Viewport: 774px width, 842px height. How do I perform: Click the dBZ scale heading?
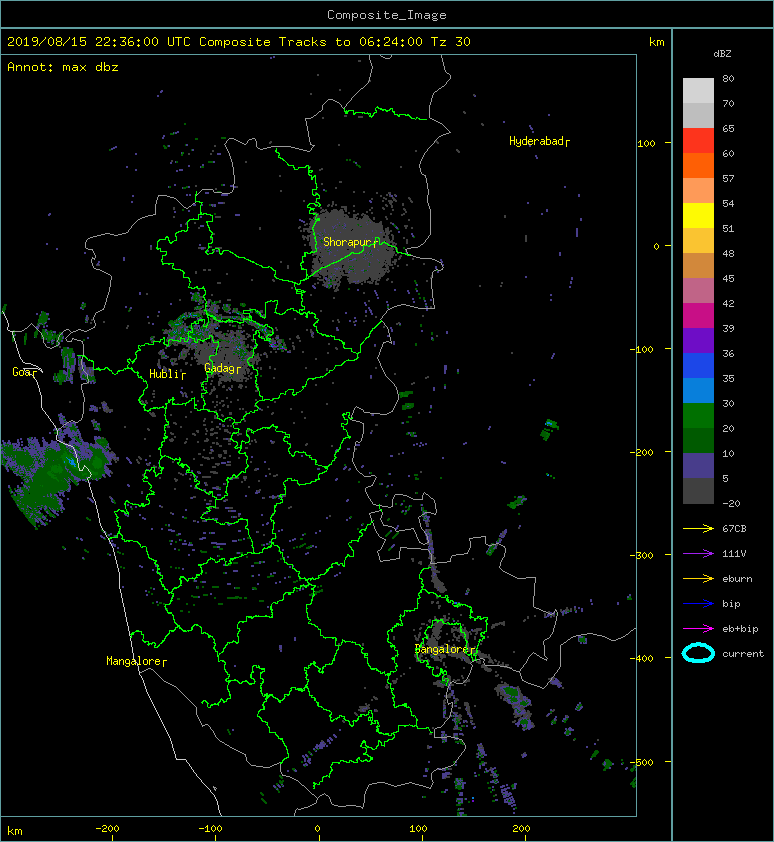tap(722, 54)
